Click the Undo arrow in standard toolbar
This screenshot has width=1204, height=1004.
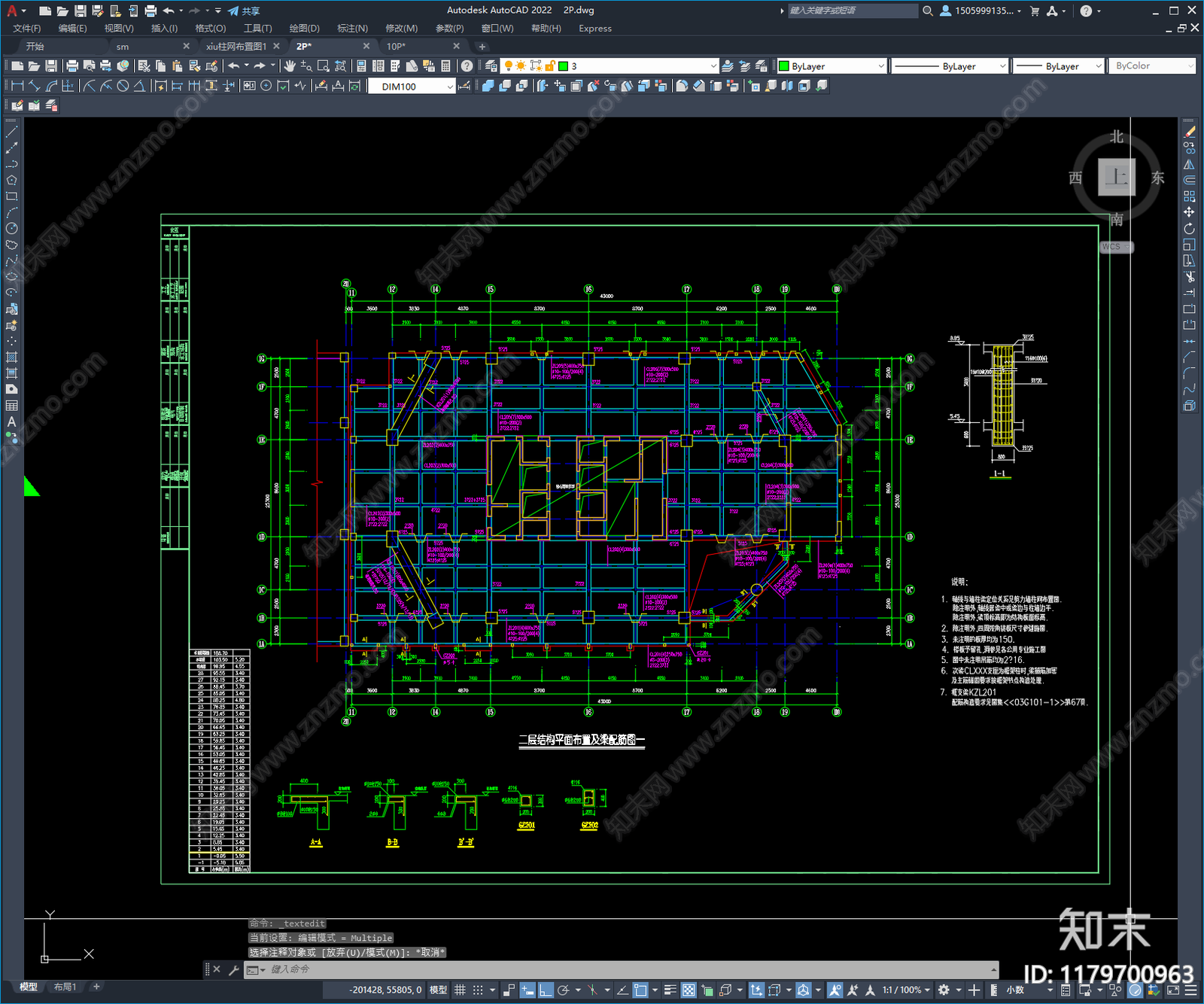coord(234,66)
